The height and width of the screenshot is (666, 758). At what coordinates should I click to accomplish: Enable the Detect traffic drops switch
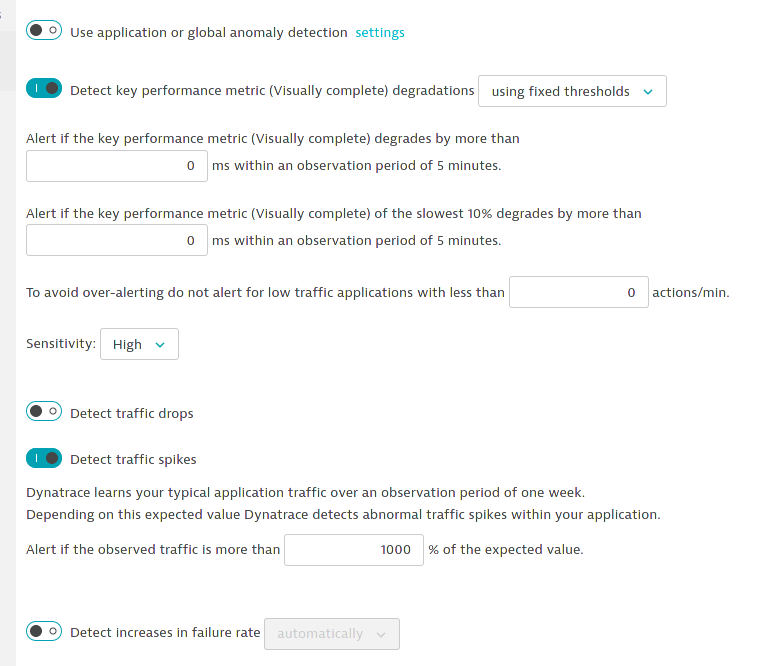44,411
